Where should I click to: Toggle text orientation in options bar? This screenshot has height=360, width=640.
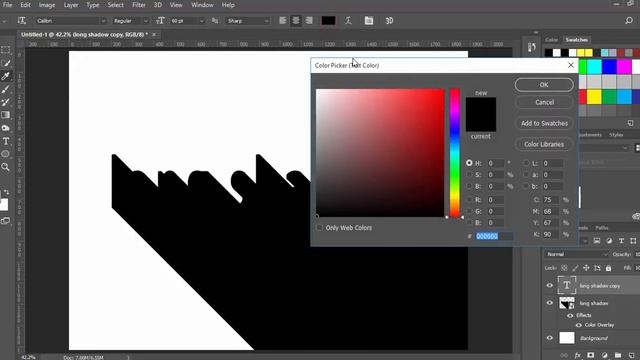[x=22, y=20]
